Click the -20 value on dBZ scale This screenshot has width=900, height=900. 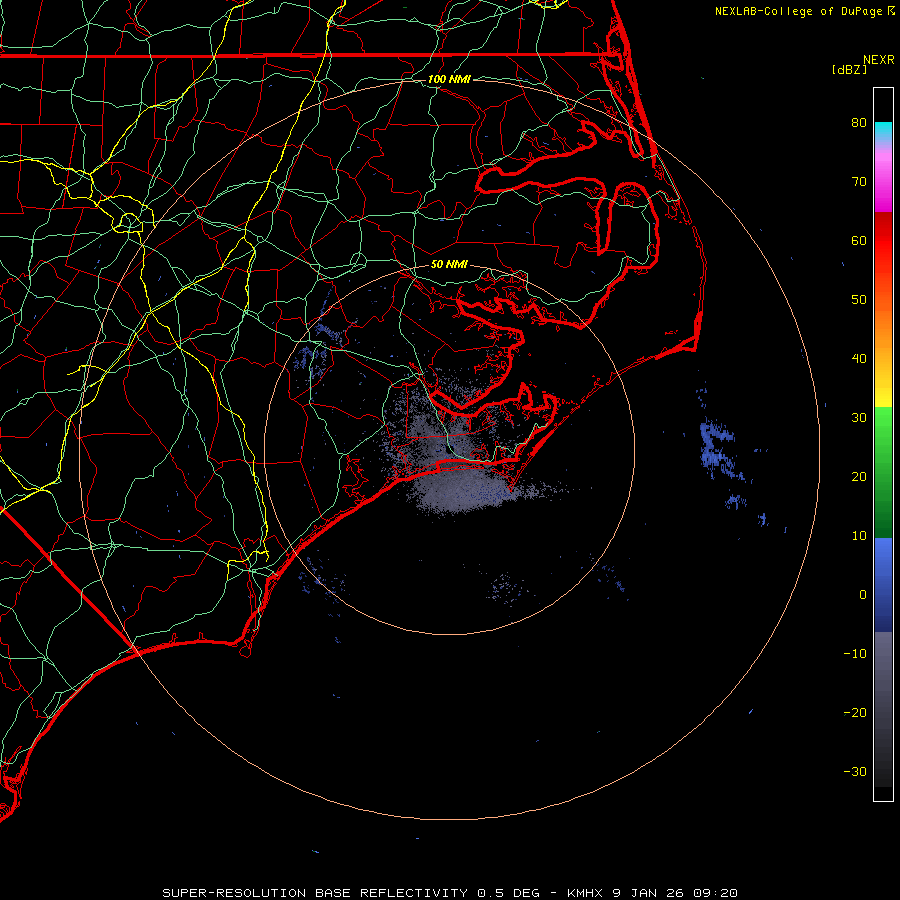[855, 712]
